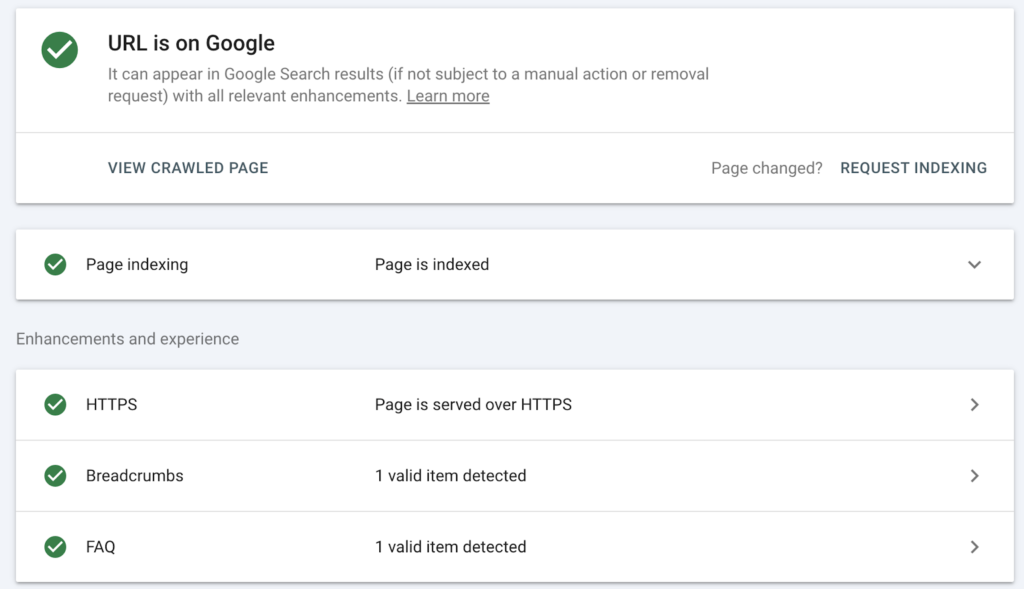Expand the Page indexing section

pos(974,264)
